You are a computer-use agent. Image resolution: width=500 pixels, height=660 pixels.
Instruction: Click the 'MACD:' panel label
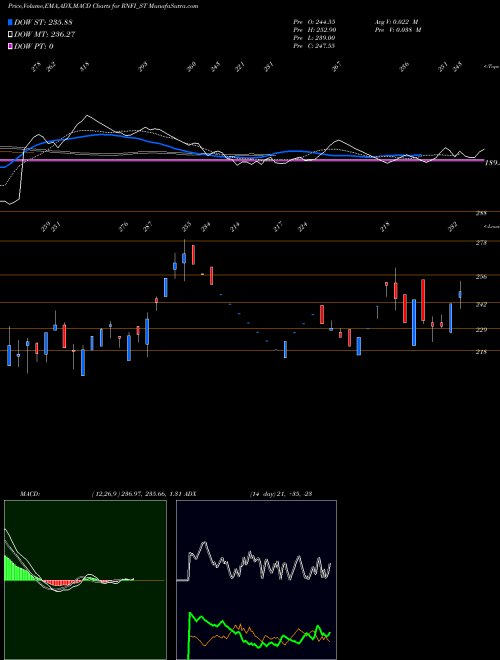pyautogui.click(x=30, y=494)
